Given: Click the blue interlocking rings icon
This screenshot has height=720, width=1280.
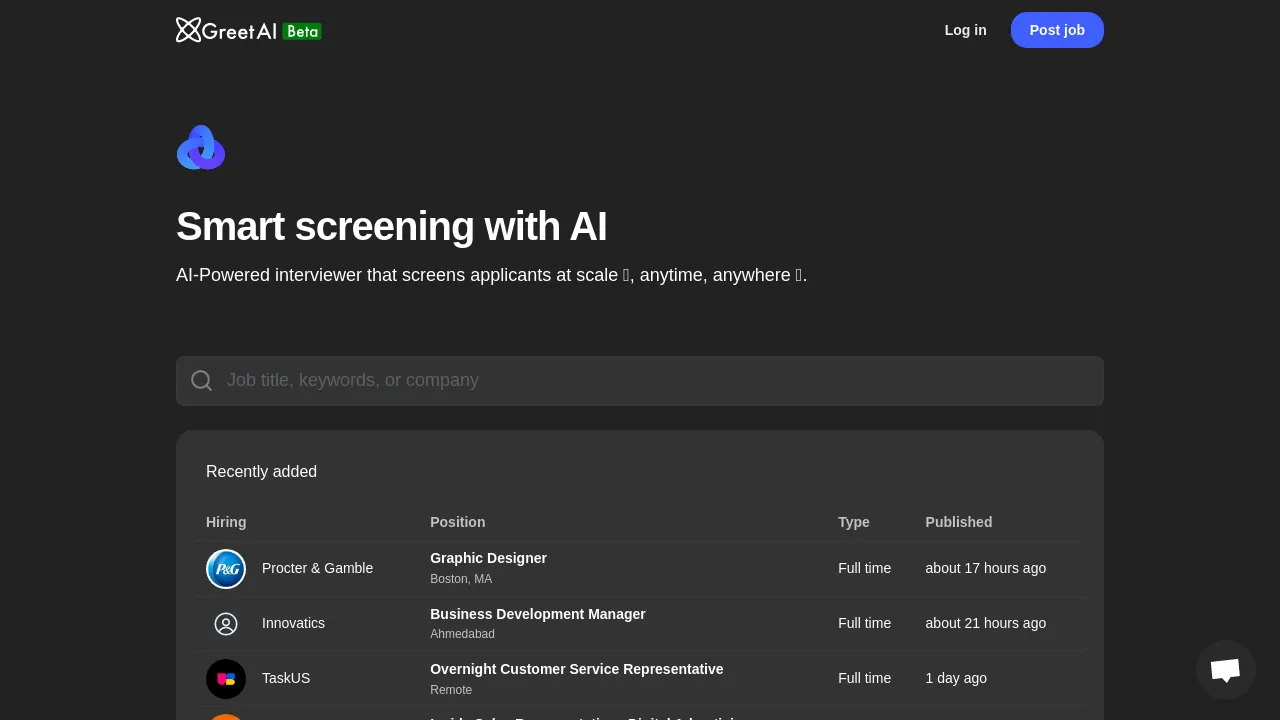Looking at the screenshot, I should pyautogui.click(x=201, y=148).
